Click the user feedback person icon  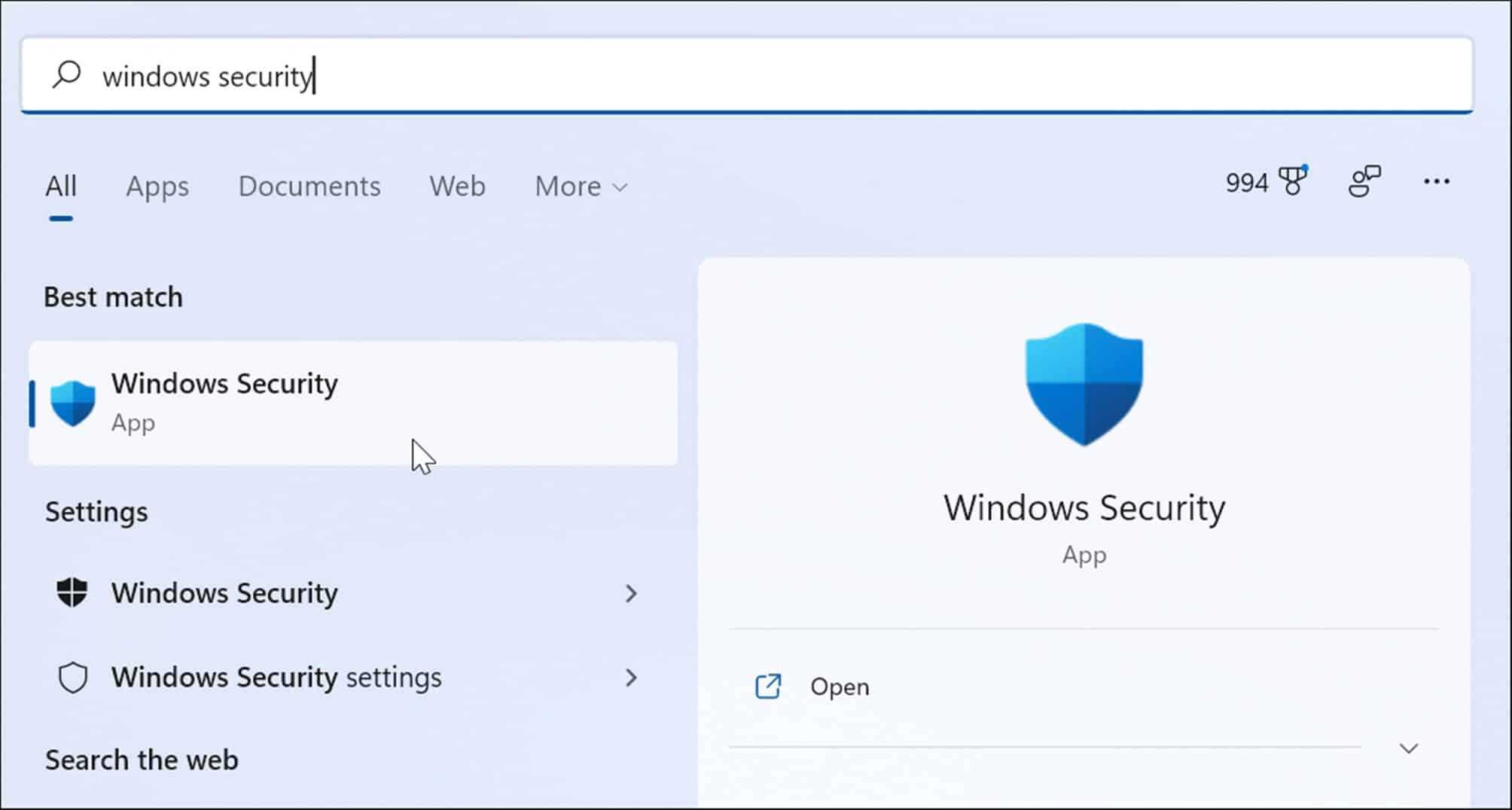pos(1365,181)
